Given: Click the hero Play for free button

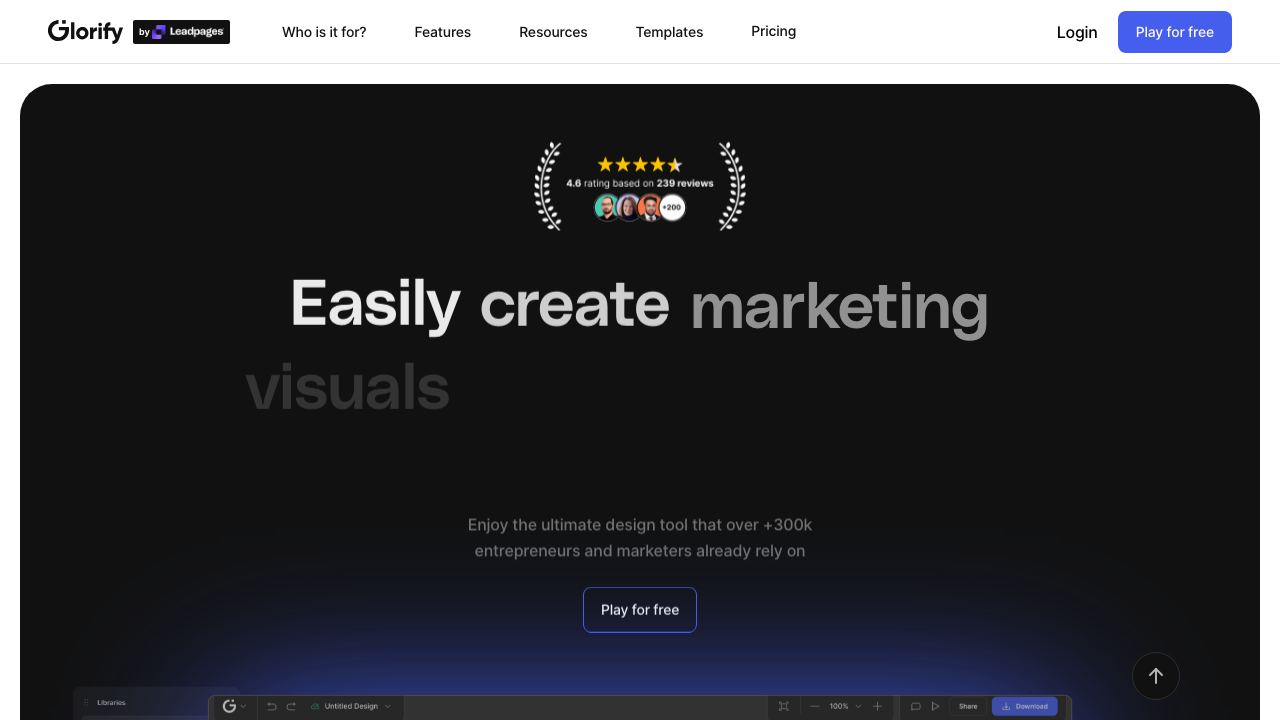Looking at the screenshot, I should point(640,610).
